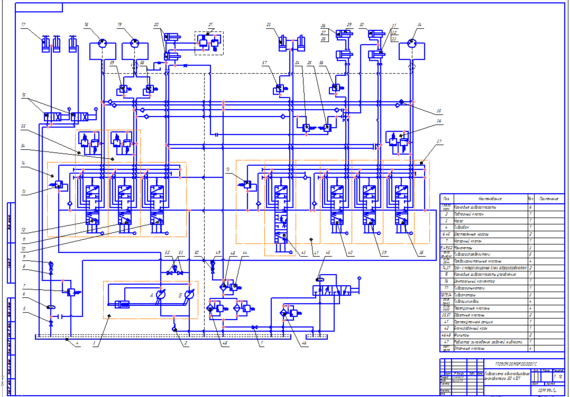Select the empty frame box in top-left corner
Image resolution: width=570 pixels, height=397 pixels.
click(39, 7)
